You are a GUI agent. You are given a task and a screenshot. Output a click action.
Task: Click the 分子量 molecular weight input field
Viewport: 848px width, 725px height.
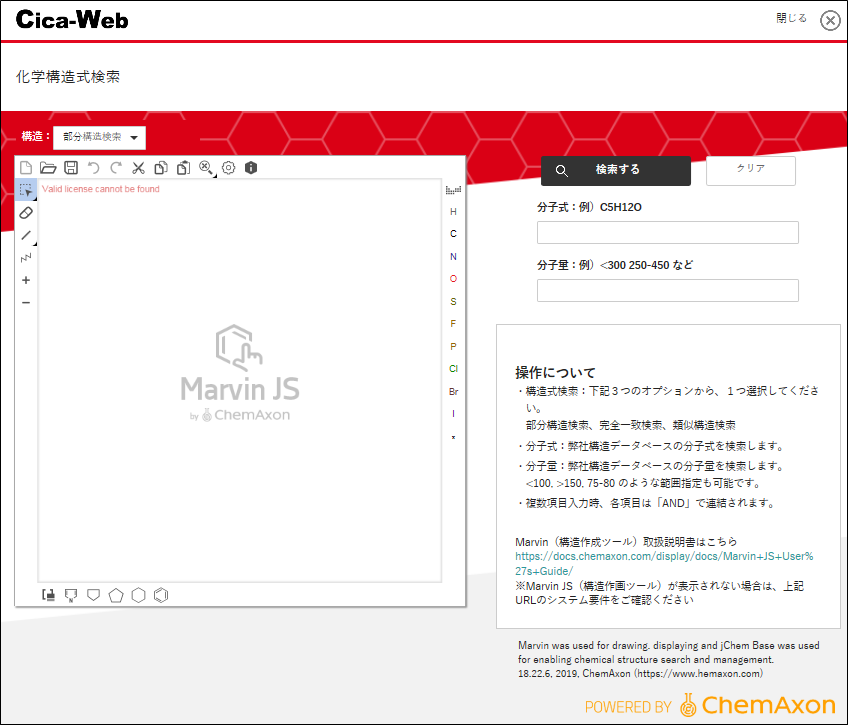pyautogui.click(x=667, y=290)
